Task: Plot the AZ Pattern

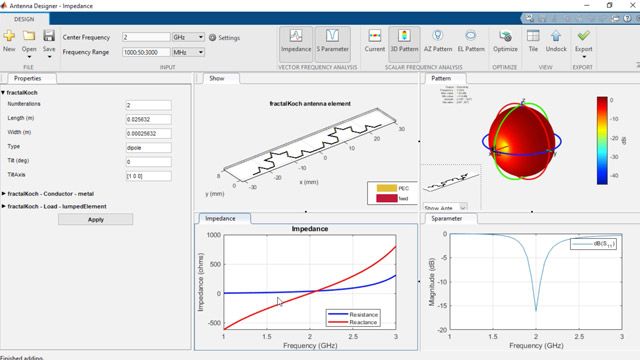Action: tap(438, 41)
